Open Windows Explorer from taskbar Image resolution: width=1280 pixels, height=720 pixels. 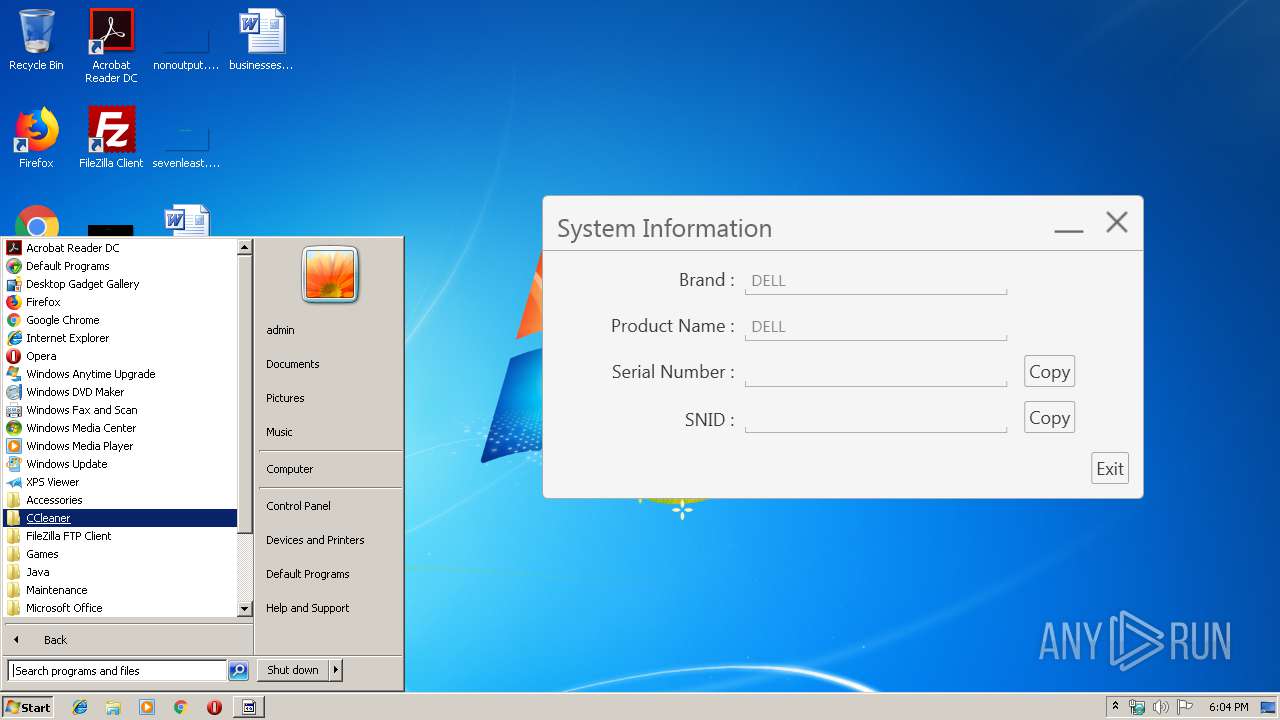tap(113, 707)
